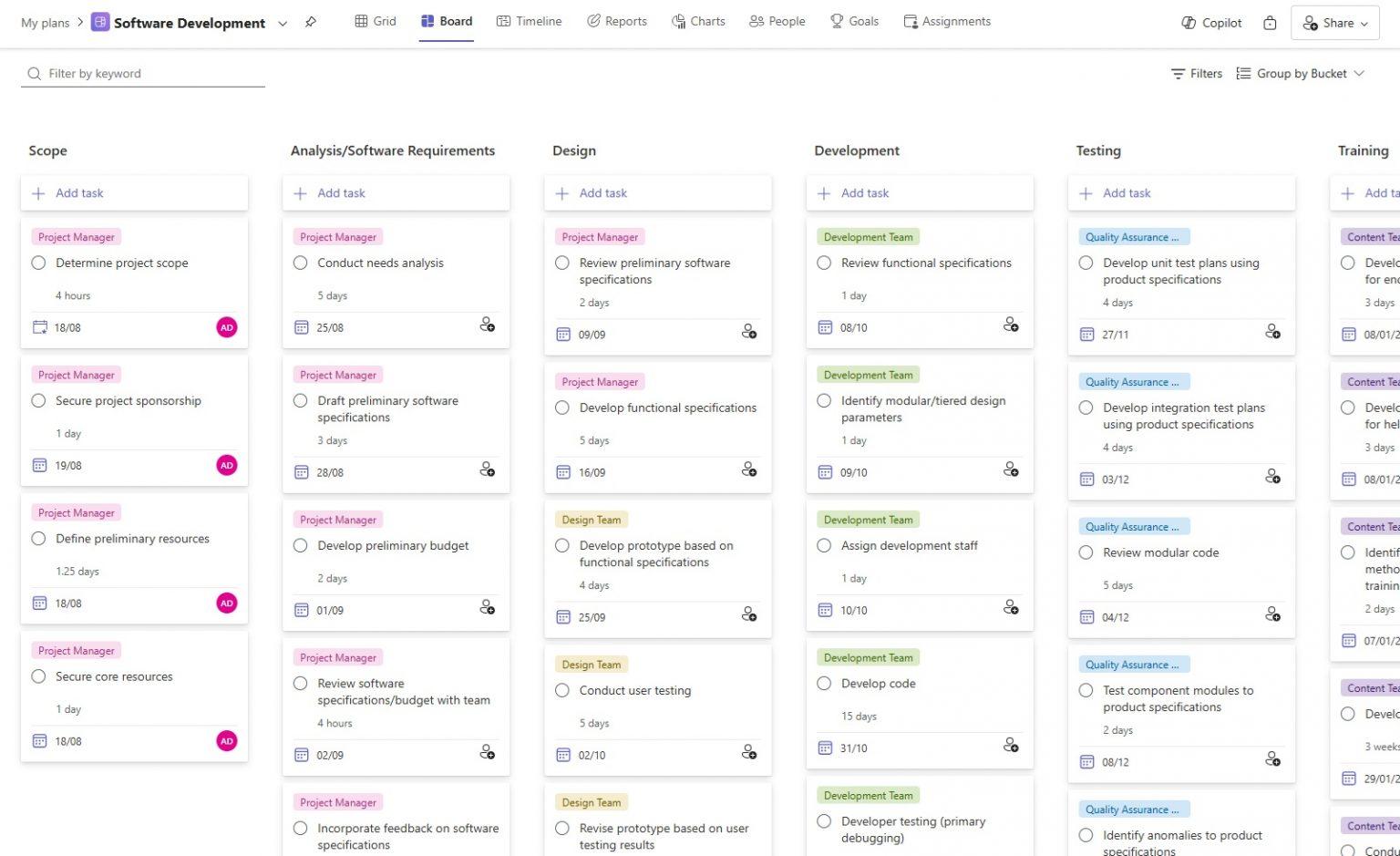Open Filters panel
1400x856 pixels.
(1197, 73)
